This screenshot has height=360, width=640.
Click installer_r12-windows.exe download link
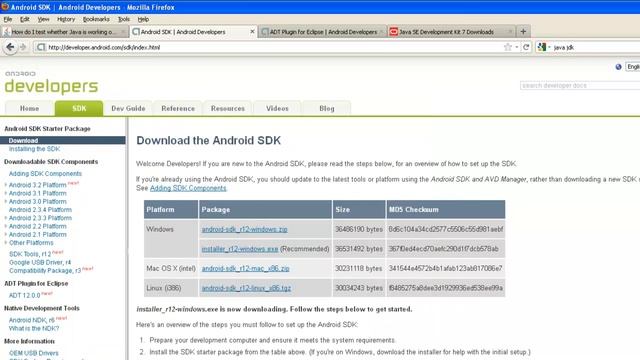pyautogui.click(x=240, y=249)
